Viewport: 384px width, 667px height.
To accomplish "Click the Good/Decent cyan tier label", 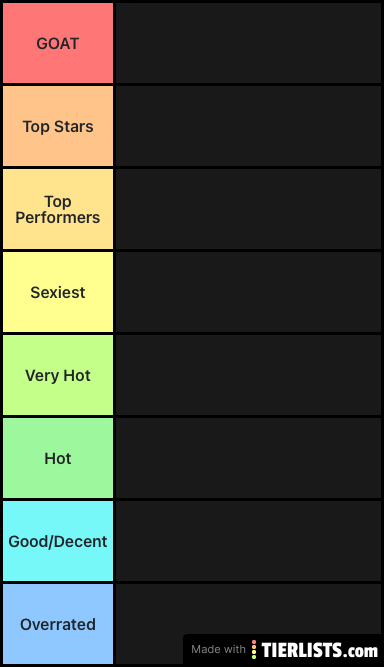I will [x=58, y=541].
